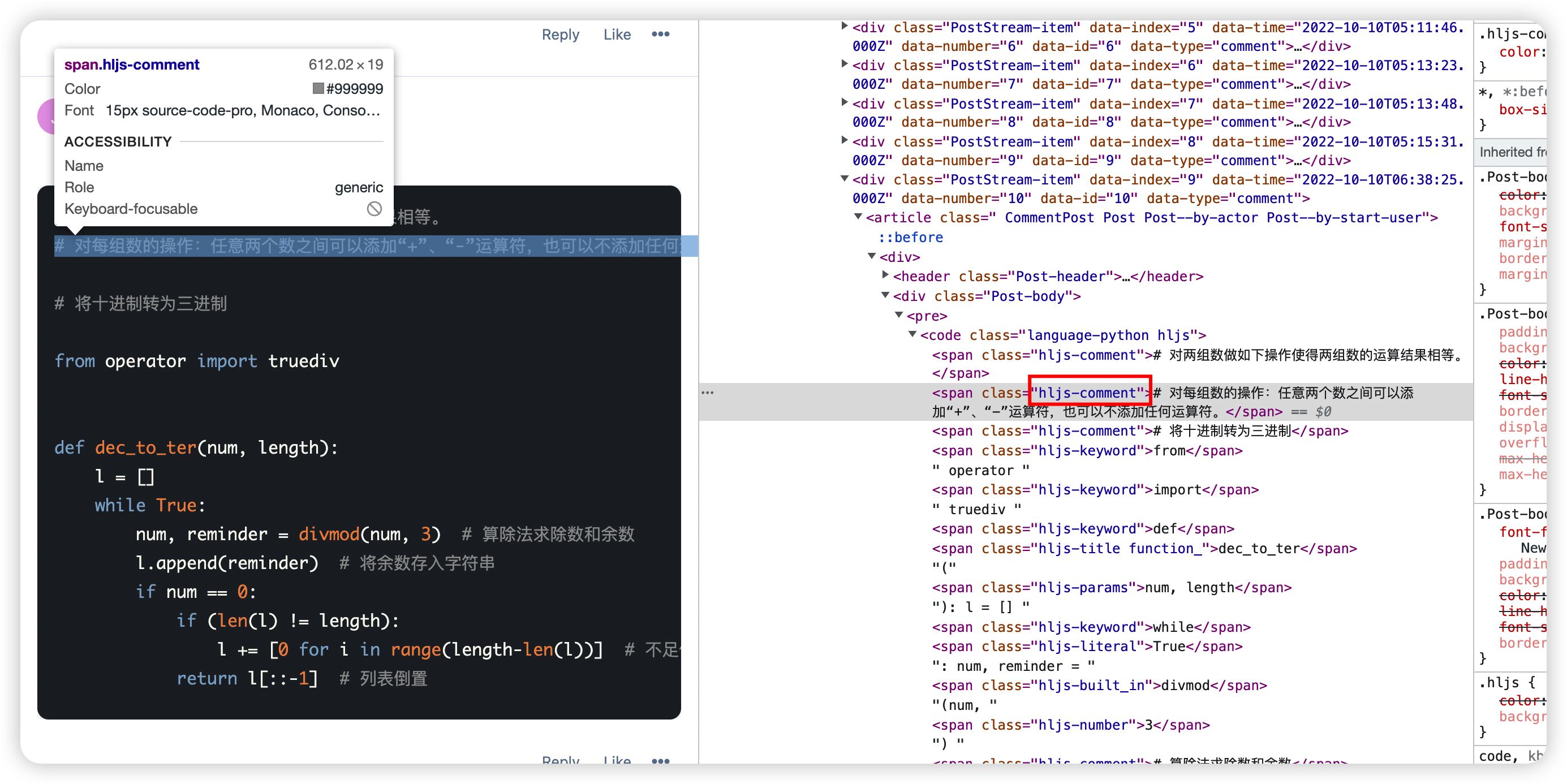Expand the PostStream-item div with data-index 6

pyautogui.click(x=845, y=64)
